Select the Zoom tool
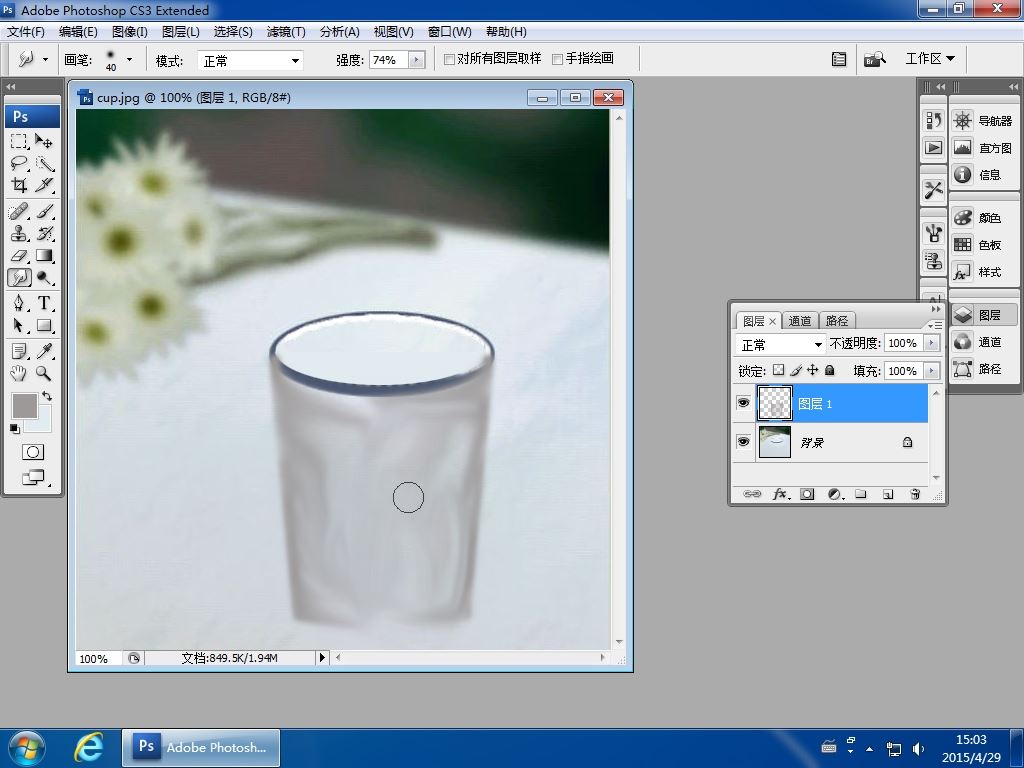 44,374
